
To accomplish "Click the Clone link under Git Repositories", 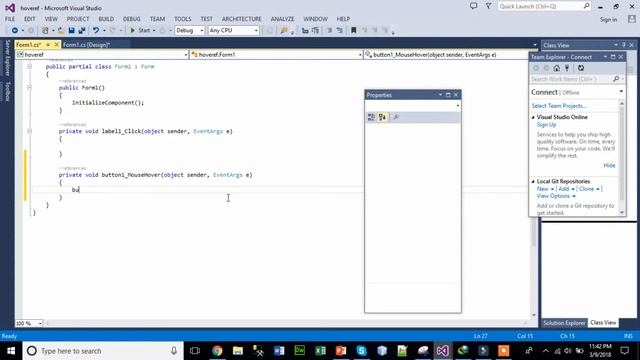I will pos(587,189).
